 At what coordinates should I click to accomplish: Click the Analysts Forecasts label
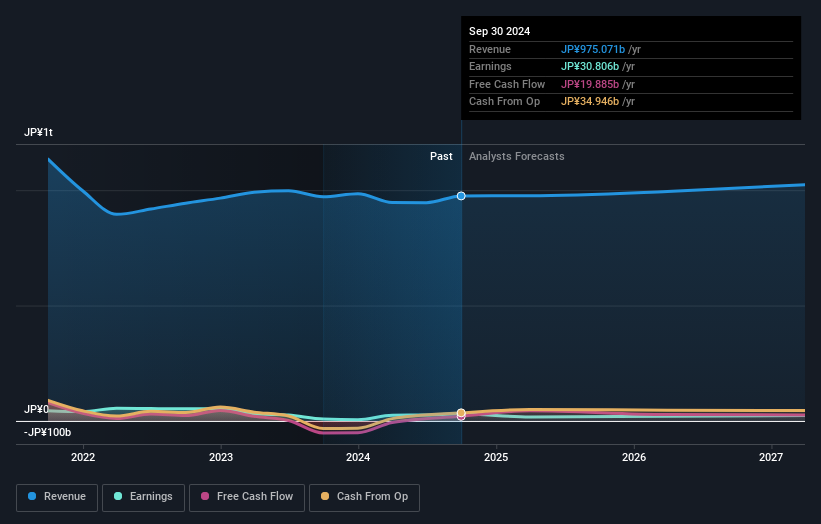tap(516, 157)
